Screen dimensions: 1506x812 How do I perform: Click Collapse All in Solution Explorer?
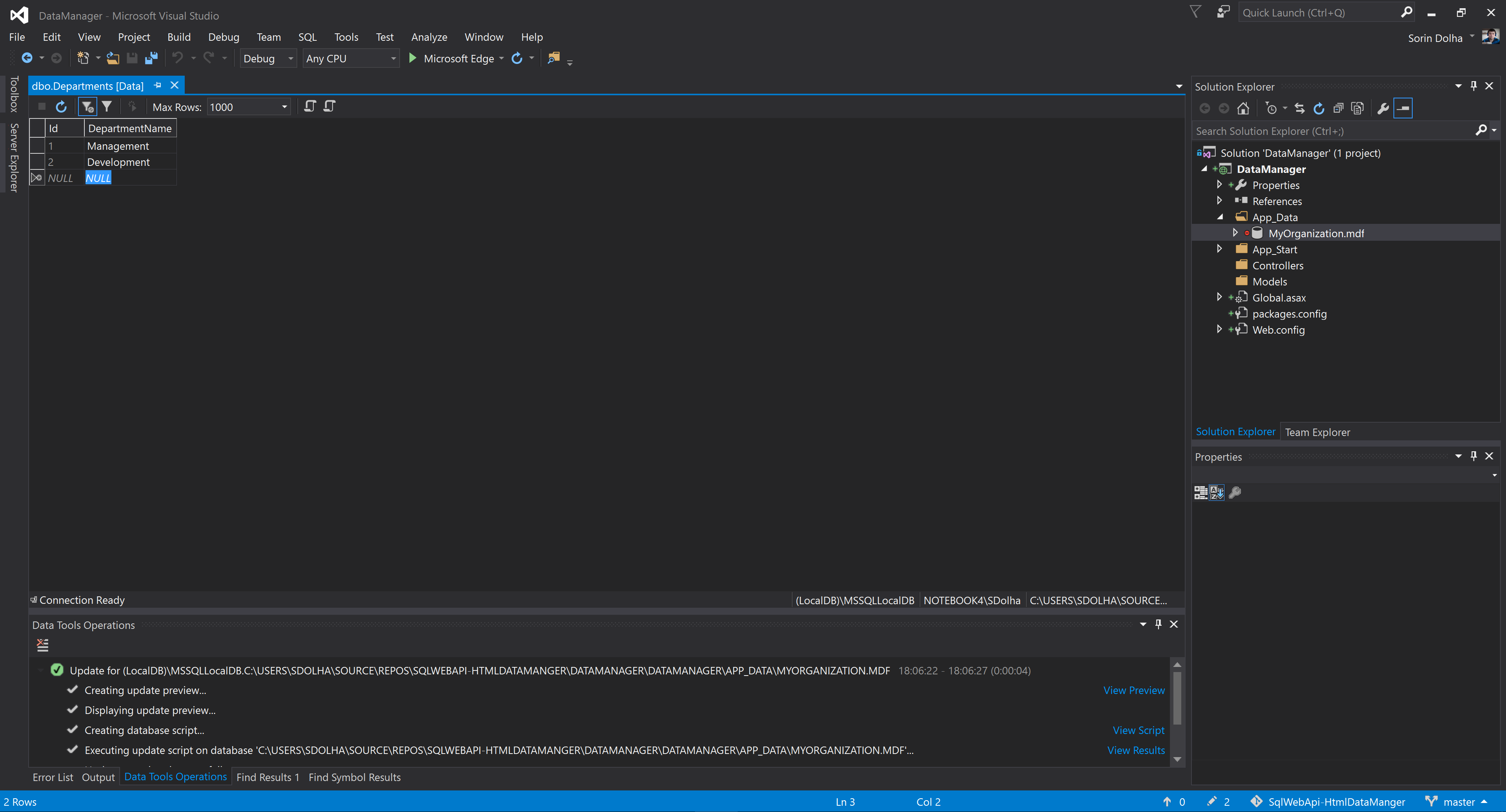tap(1338, 109)
